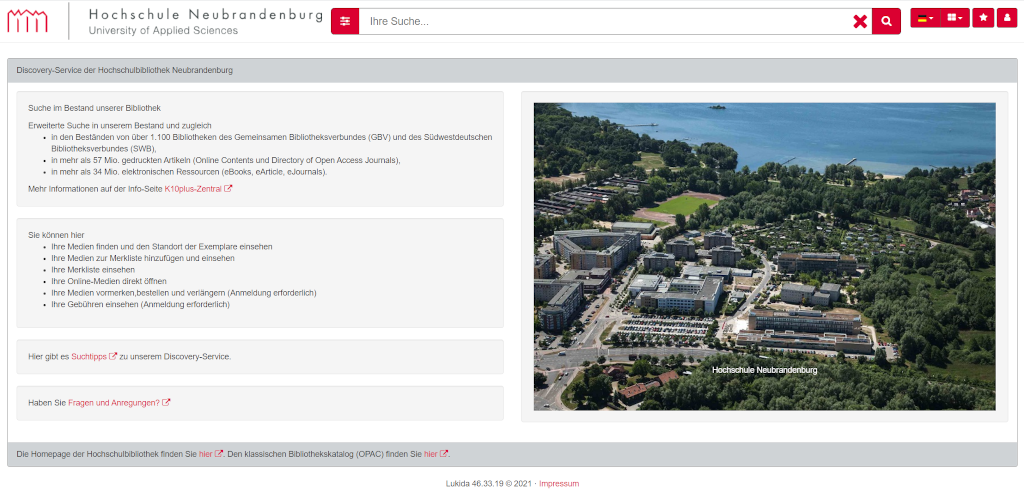Open the star bookmarks list icon
The height and width of the screenshot is (492, 1024).
coord(983,18)
